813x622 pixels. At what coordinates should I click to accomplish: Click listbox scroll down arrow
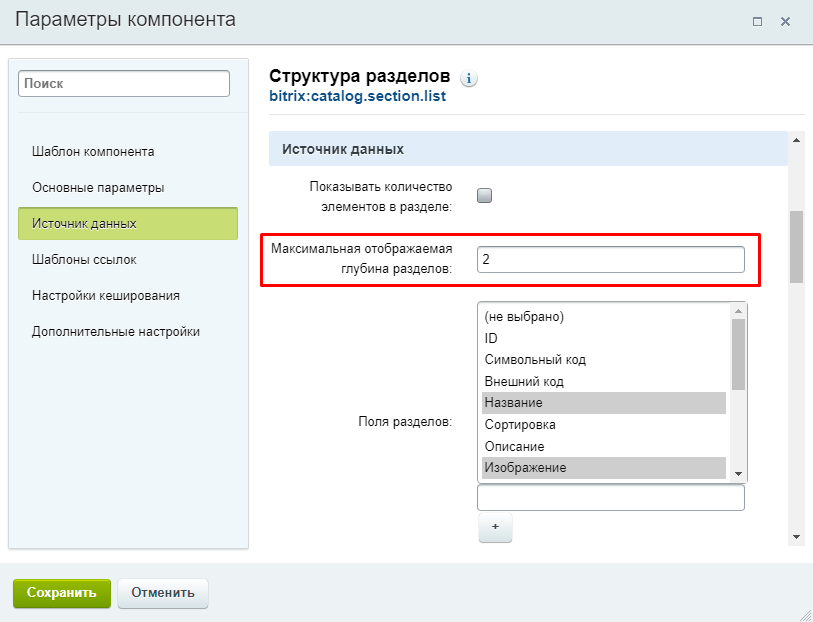[738, 474]
